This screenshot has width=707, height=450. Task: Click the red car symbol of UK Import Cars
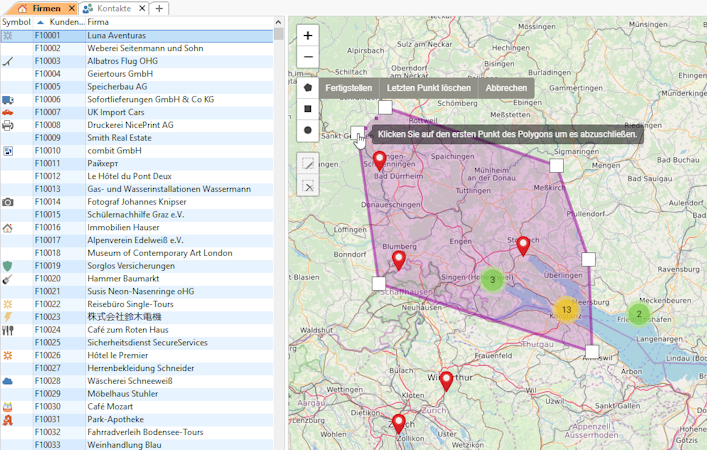8,112
